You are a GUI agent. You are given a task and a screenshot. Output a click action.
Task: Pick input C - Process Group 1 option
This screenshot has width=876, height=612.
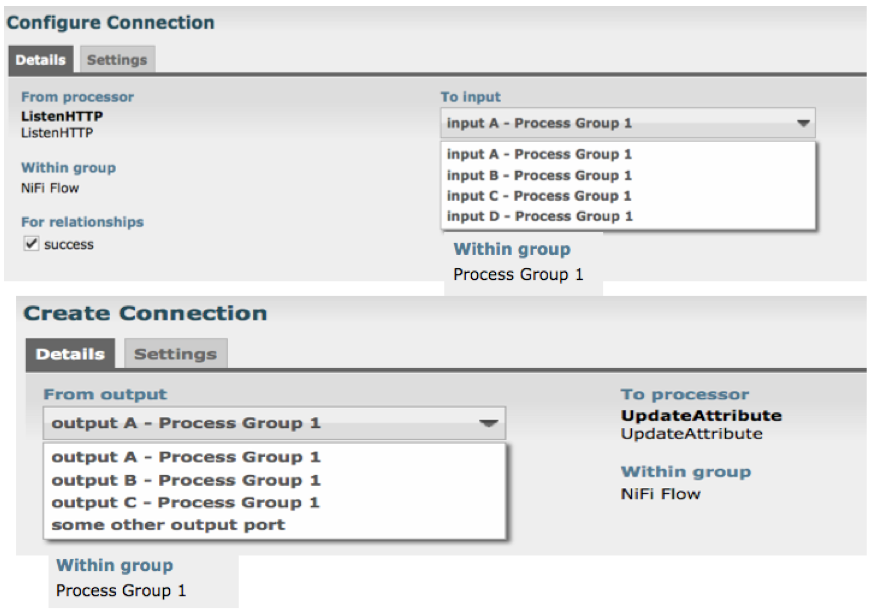pyautogui.click(x=539, y=196)
